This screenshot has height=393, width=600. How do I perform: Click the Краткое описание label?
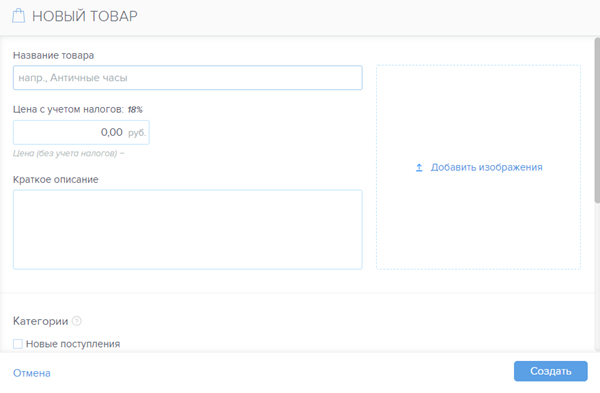point(56,179)
